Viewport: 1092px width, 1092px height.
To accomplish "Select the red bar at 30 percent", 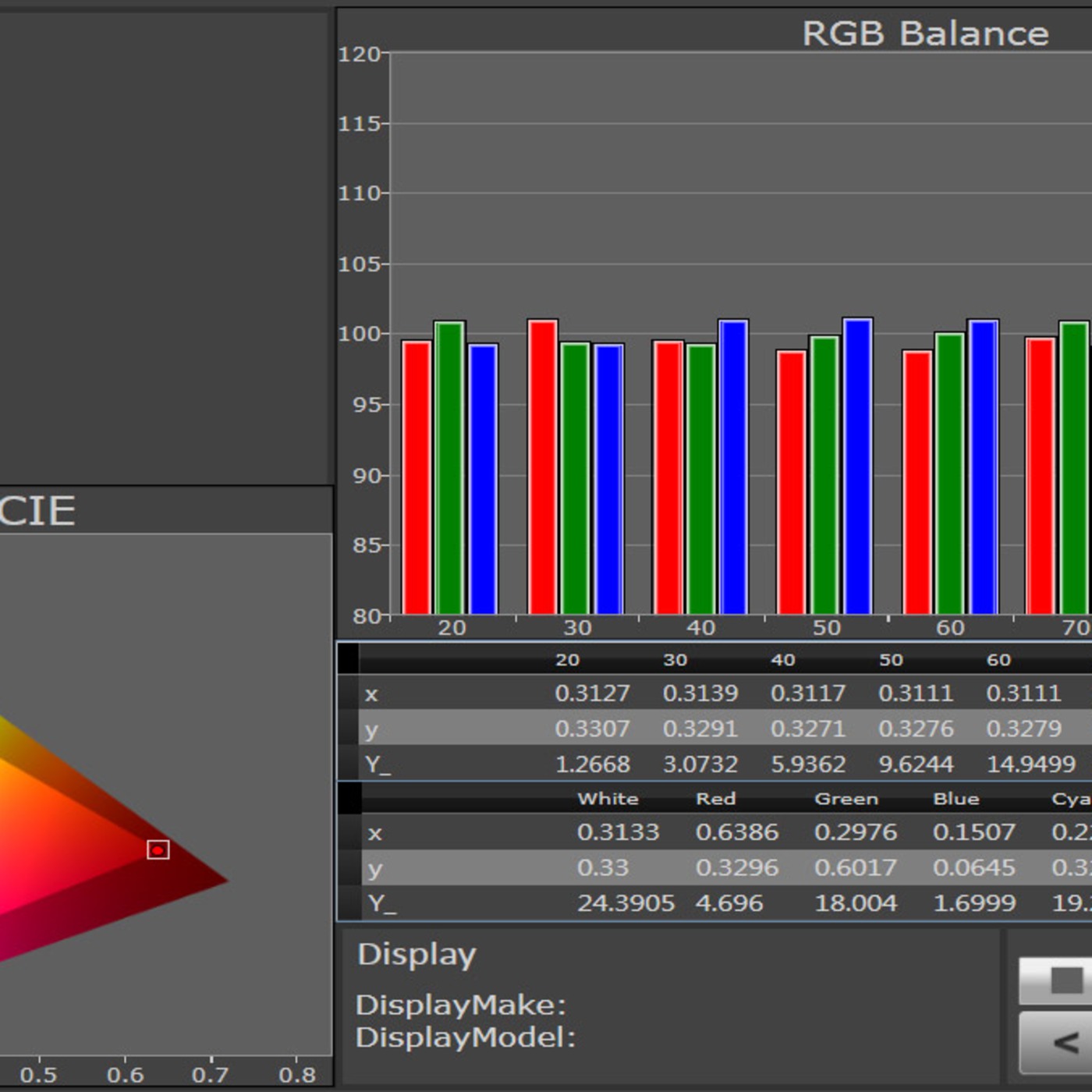I will pos(542,466).
